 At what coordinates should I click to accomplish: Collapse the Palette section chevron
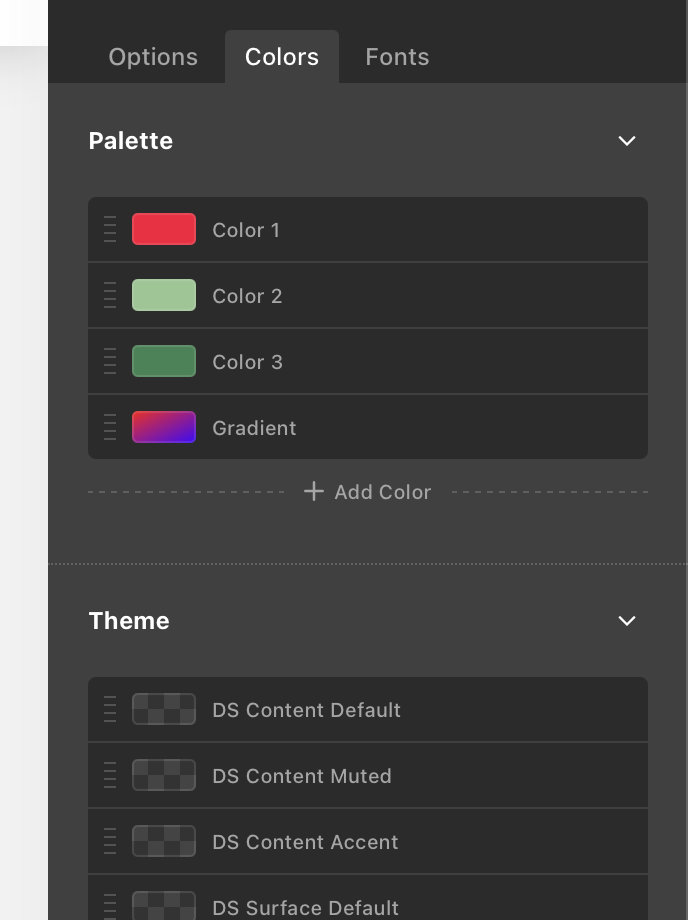[627, 141]
